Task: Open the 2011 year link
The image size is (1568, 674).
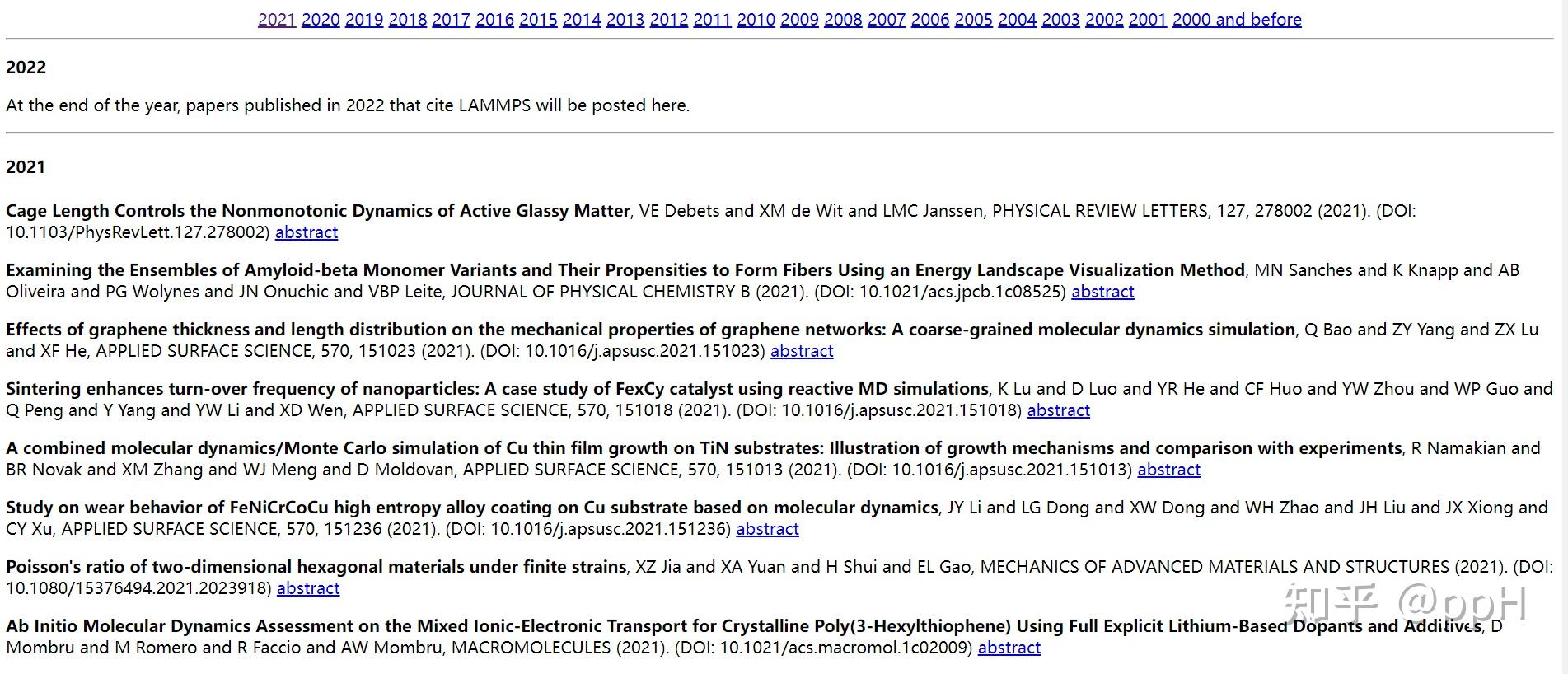Action: point(713,20)
